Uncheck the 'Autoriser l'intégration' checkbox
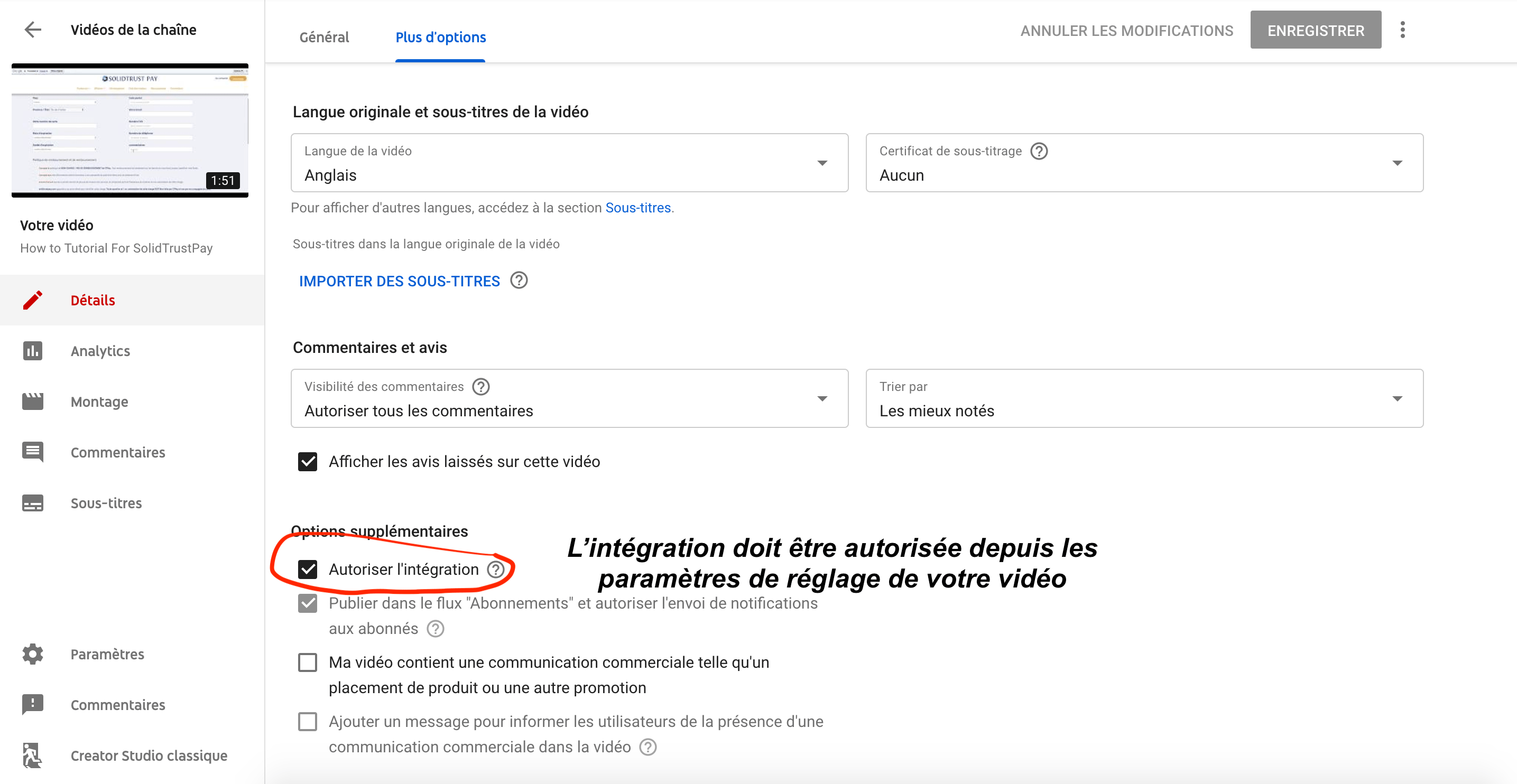 [308, 569]
